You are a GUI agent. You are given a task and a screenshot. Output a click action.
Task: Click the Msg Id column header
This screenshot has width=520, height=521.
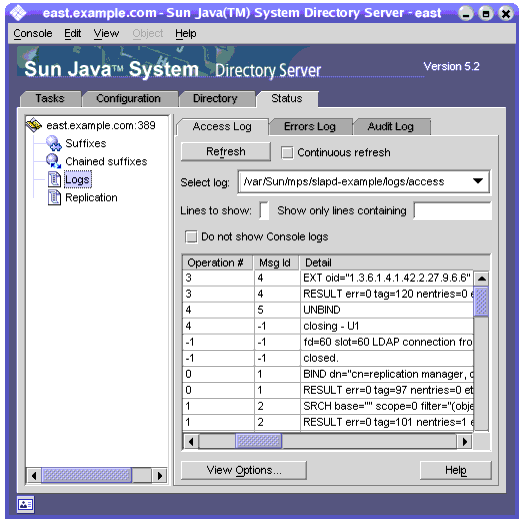(277, 263)
